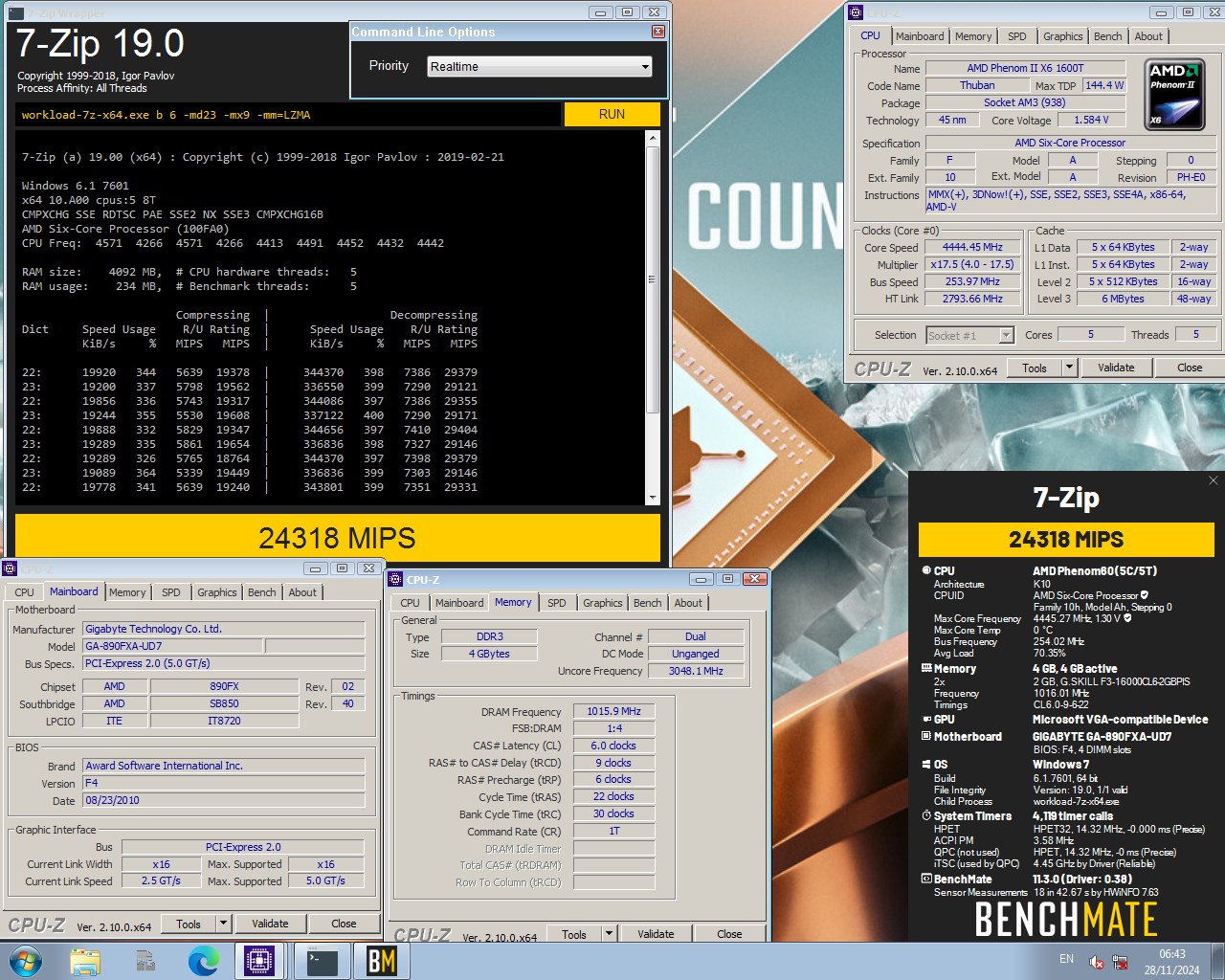The width and height of the screenshot is (1225, 980).
Task: Expand Tools arrow in CPU tab window
Action: pos(1070,367)
